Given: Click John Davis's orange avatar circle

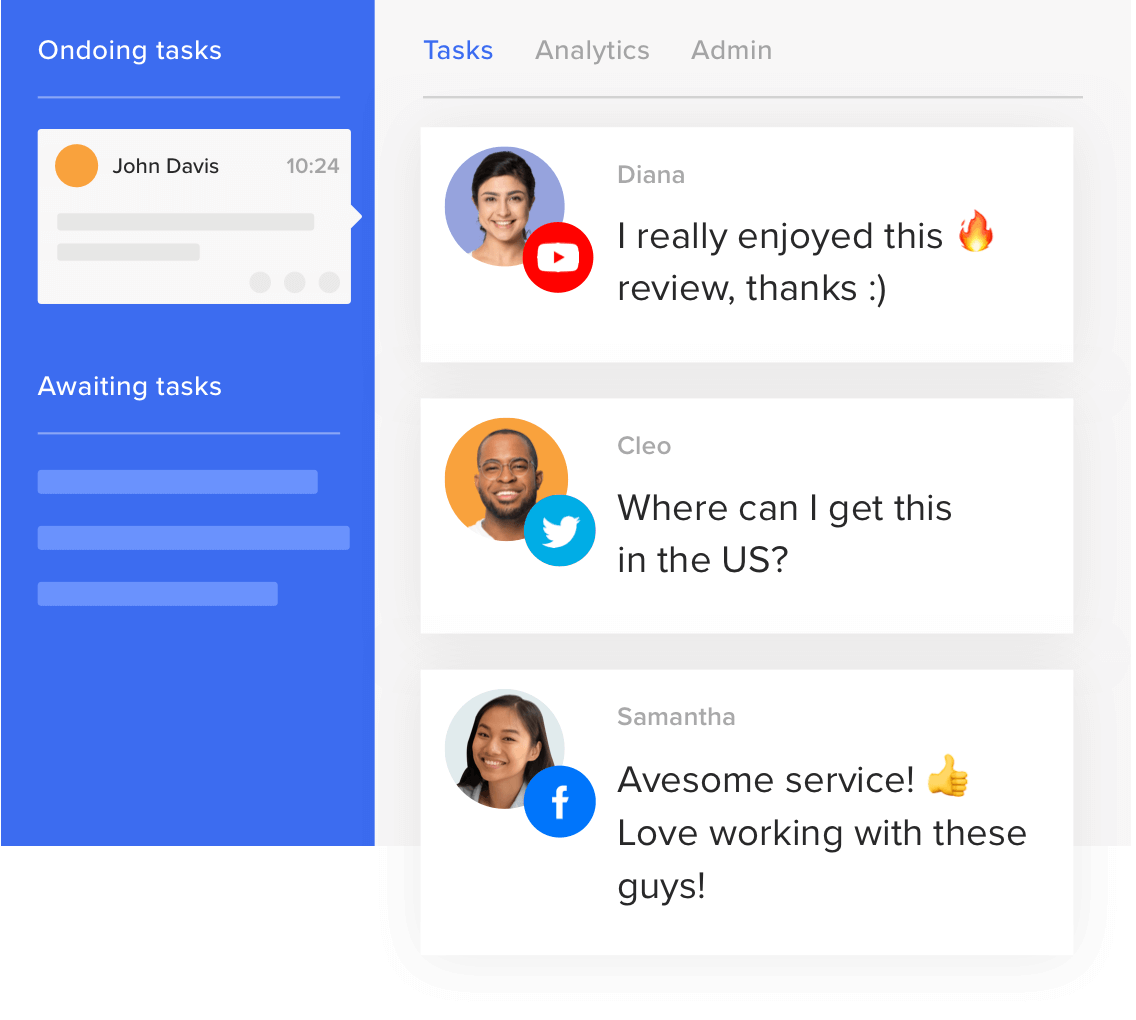Looking at the screenshot, I should 76,166.
